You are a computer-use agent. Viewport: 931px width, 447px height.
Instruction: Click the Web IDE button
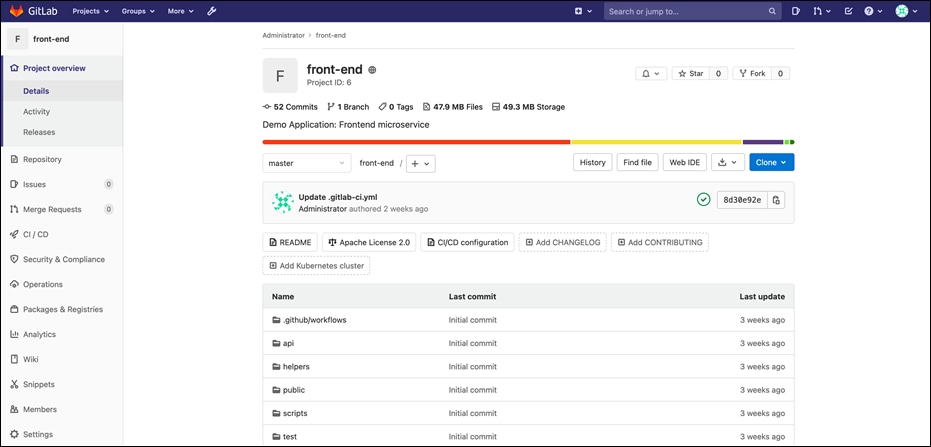coord(685,162)
